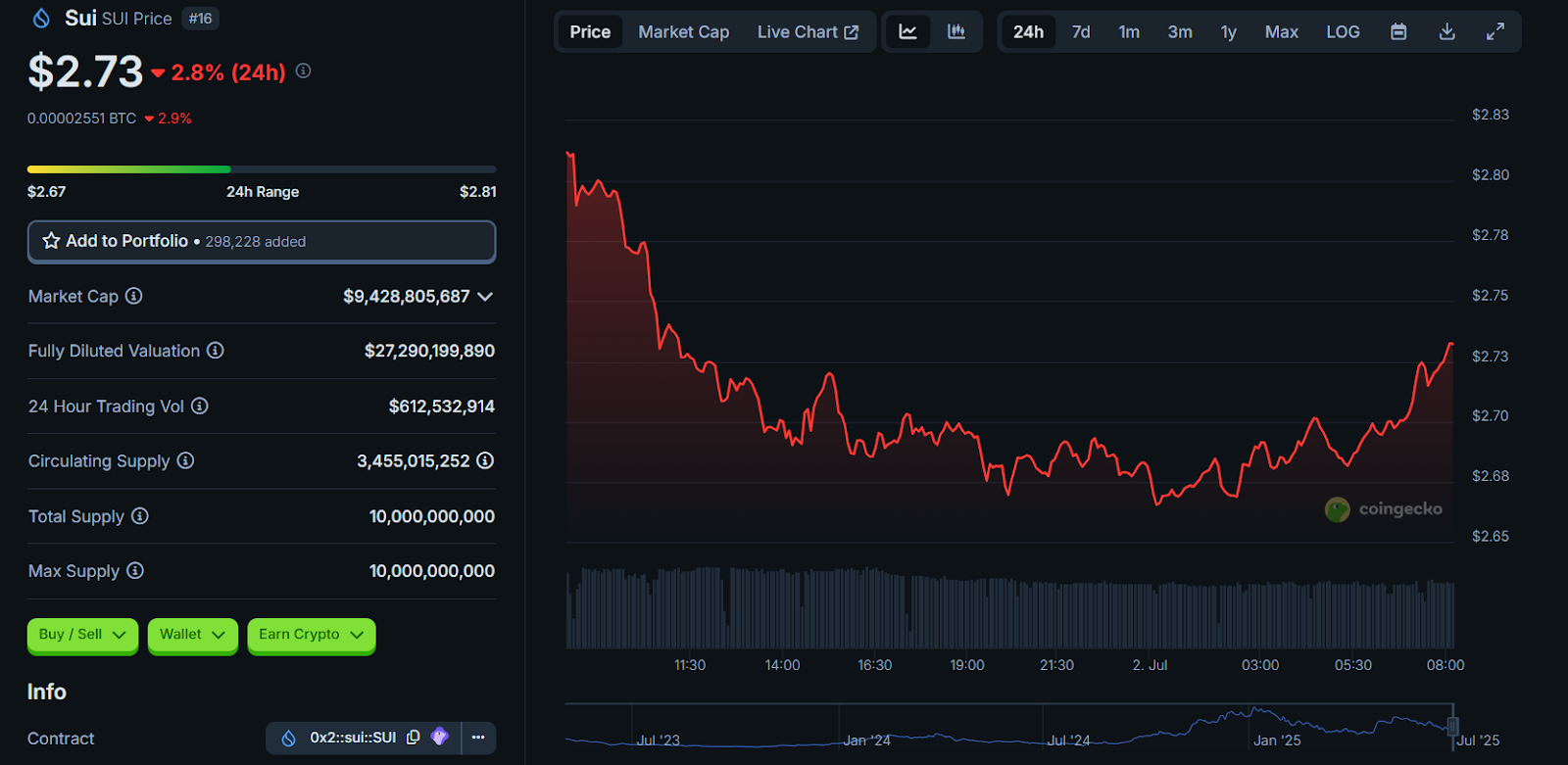Show the Market Cap info tooltip icon
This screenshot has height=765, width=1568.
point(134,296)
